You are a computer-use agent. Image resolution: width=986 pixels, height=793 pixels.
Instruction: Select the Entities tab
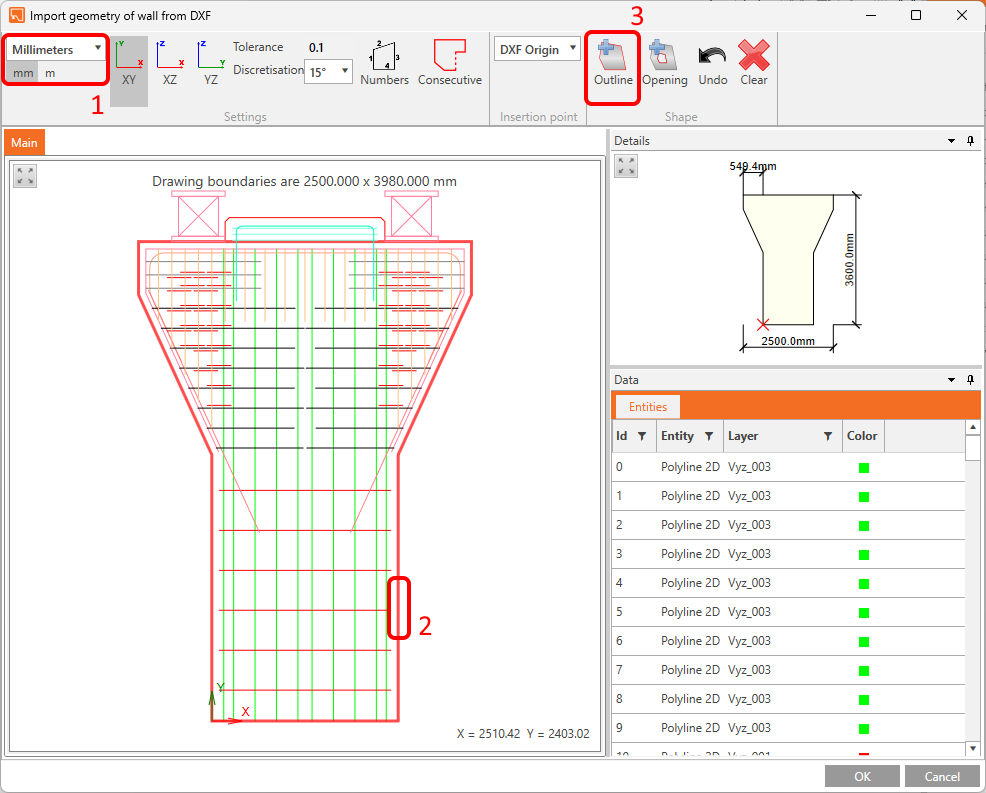click(x=647, y=406)
